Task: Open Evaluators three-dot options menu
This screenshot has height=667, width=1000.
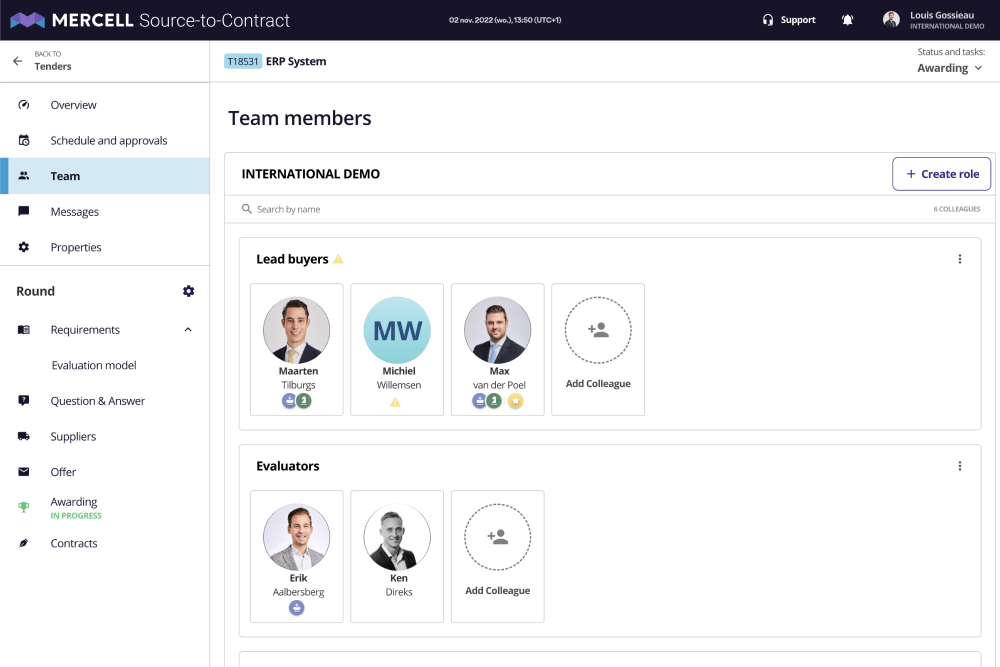Action: tap(960, 466)
